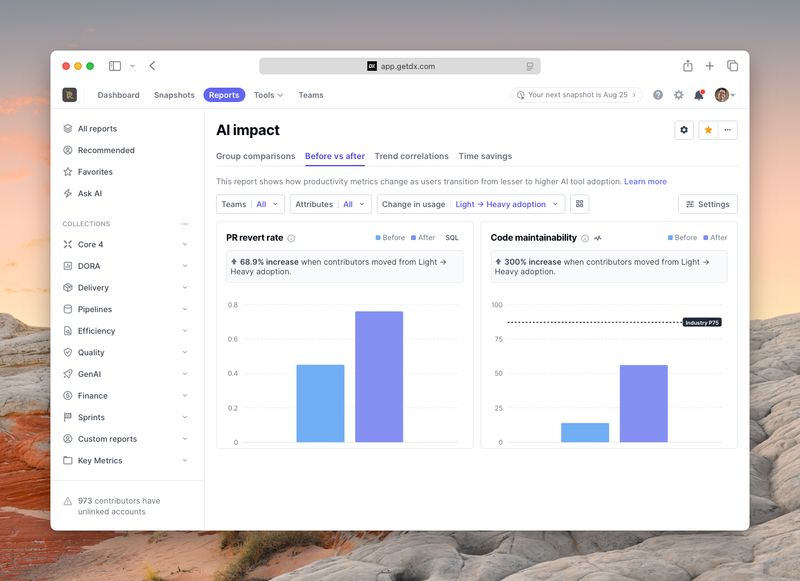Click the info icon next to PR revert rate
This screenshot has width=800, height=581.
click(x=292, y=238)
